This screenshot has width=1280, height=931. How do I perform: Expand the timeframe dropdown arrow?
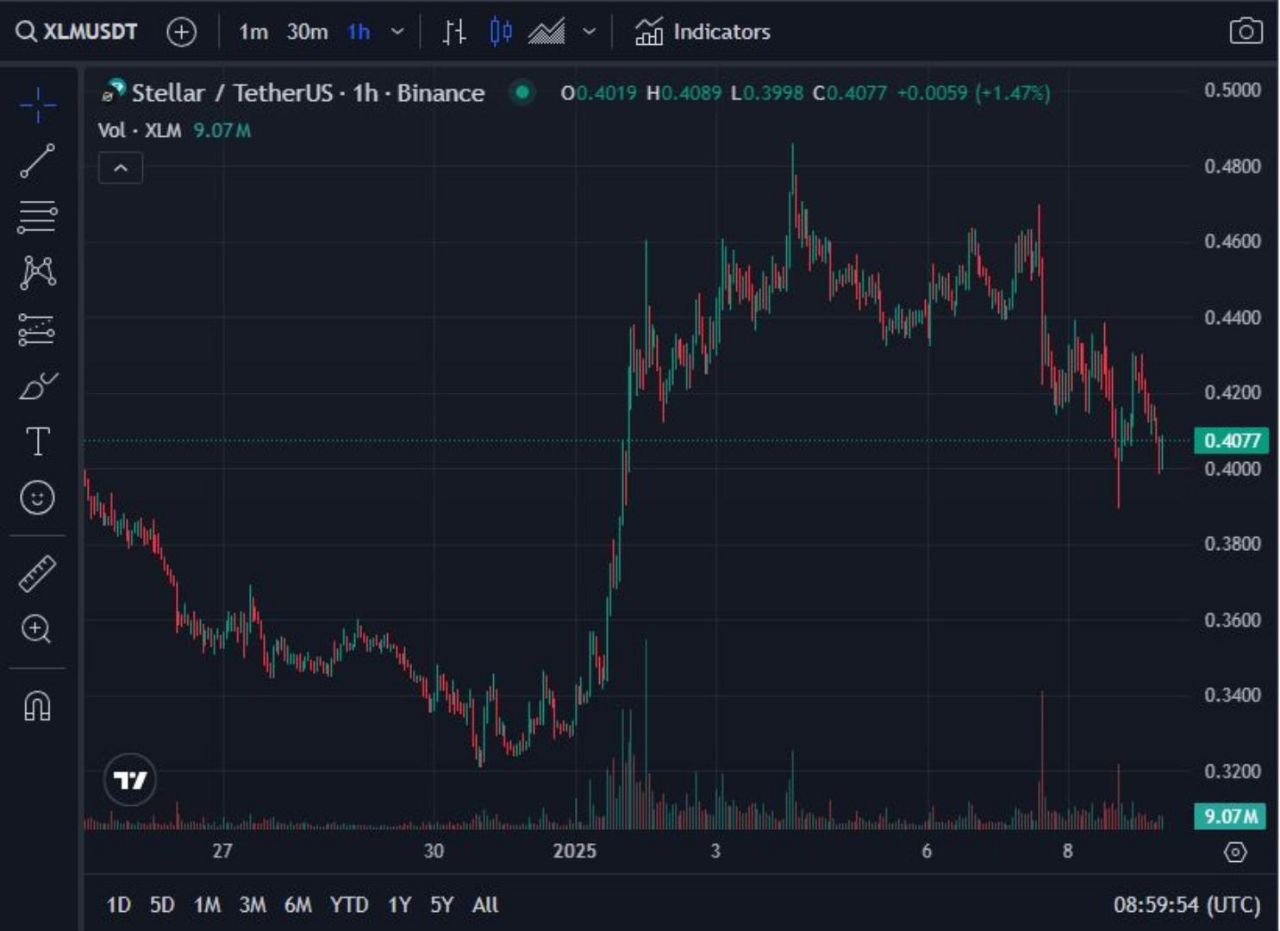tap(397, 32)
